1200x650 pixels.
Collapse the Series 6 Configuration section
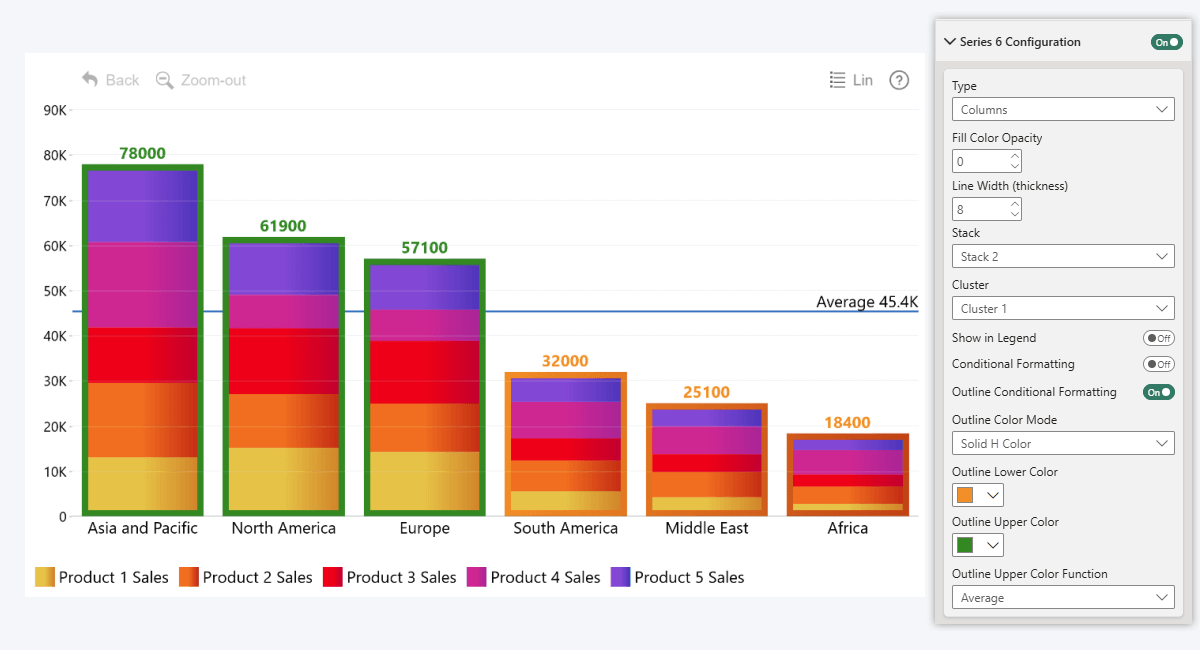click(x=950, y=42)
